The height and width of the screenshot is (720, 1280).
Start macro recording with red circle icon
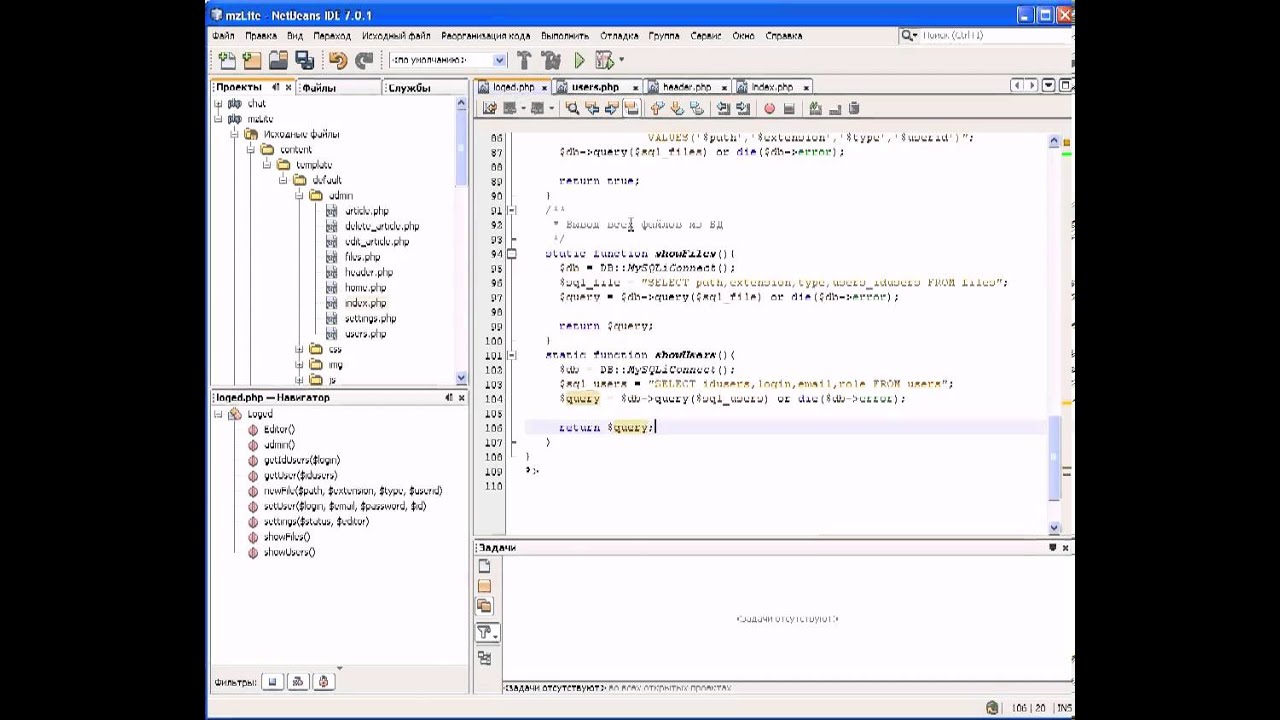[x=769, y=109]
